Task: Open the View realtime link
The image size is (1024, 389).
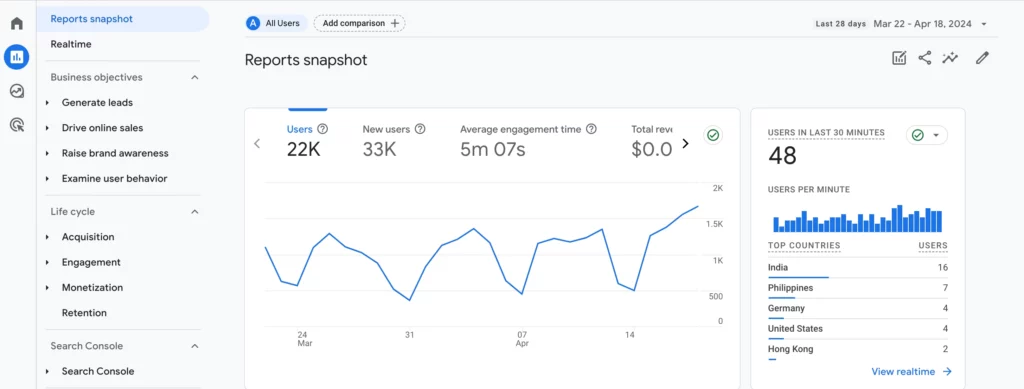Action: pos(912,371)
